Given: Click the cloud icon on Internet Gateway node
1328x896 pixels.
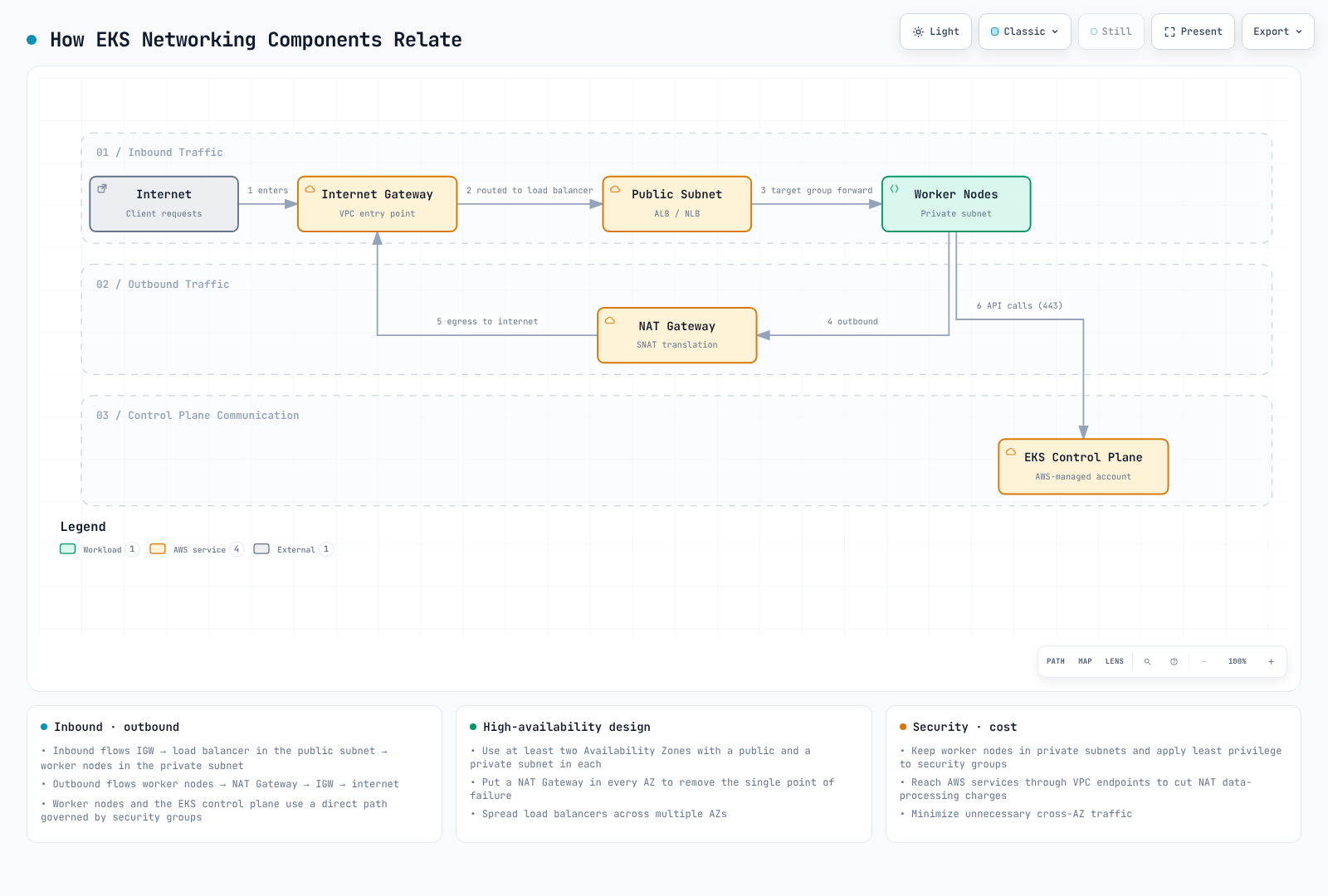Looking at the screenshot, I should [x=310, y=189].
